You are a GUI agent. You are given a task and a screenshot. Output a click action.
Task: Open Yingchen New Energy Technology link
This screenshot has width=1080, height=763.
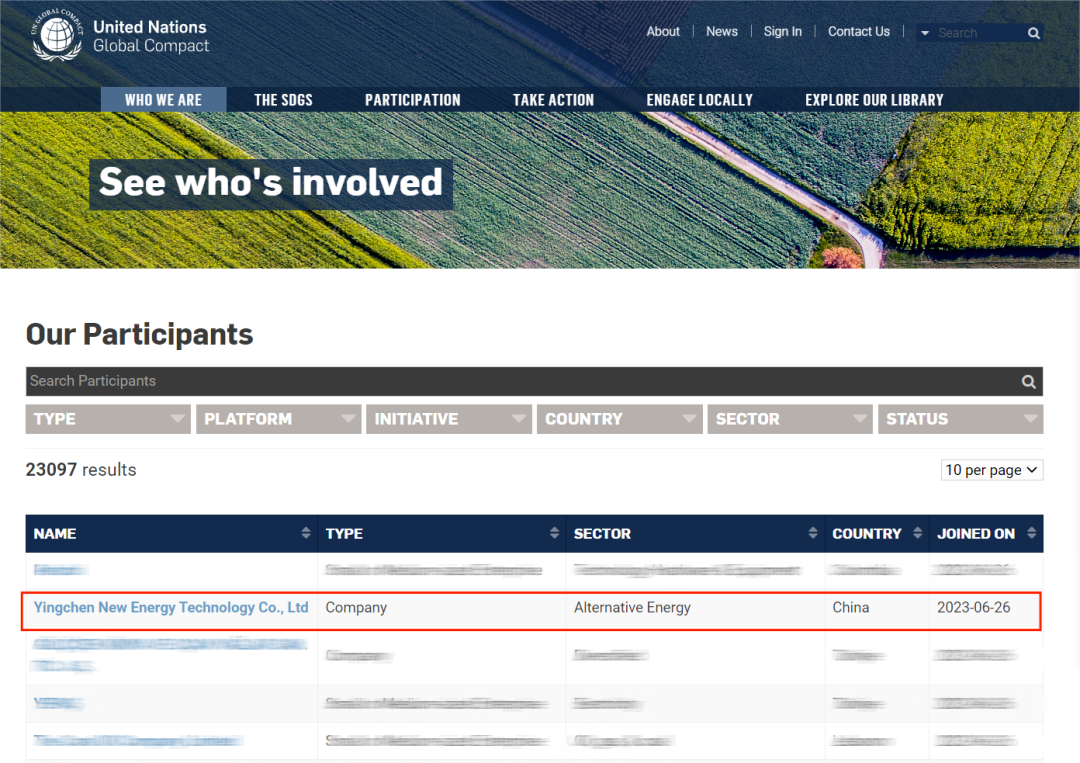[x=171, y=607]
